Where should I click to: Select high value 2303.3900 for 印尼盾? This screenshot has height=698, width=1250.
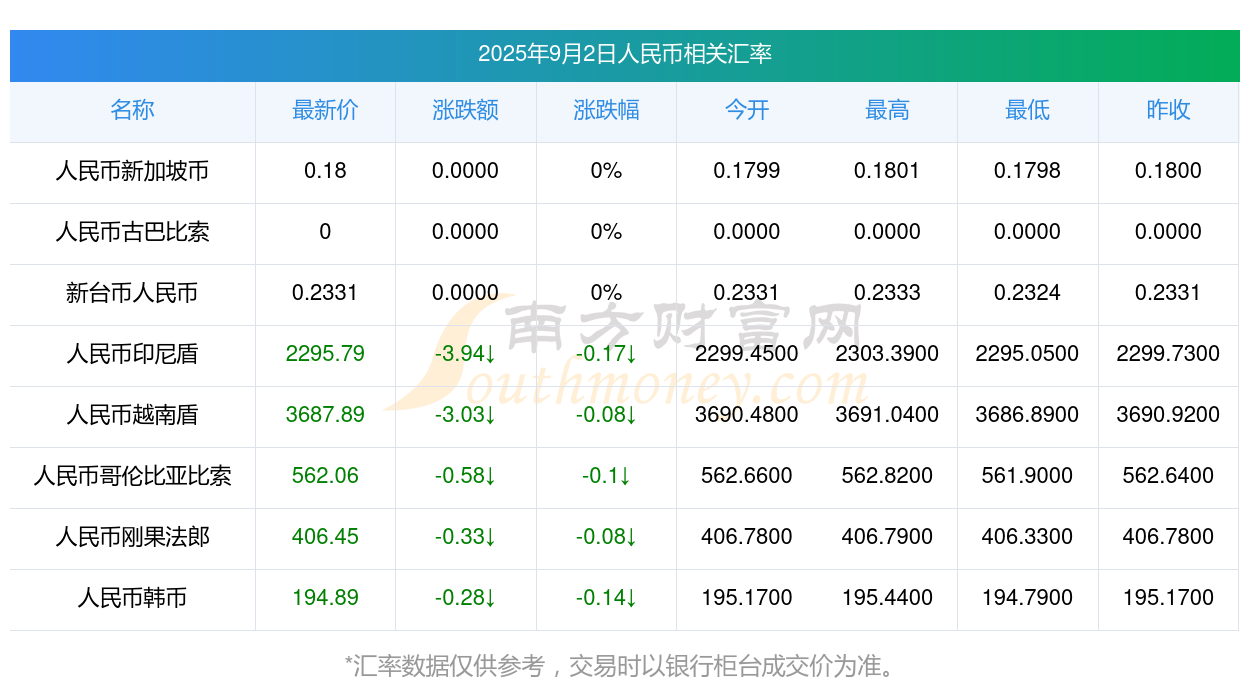(x=887, y=354)
